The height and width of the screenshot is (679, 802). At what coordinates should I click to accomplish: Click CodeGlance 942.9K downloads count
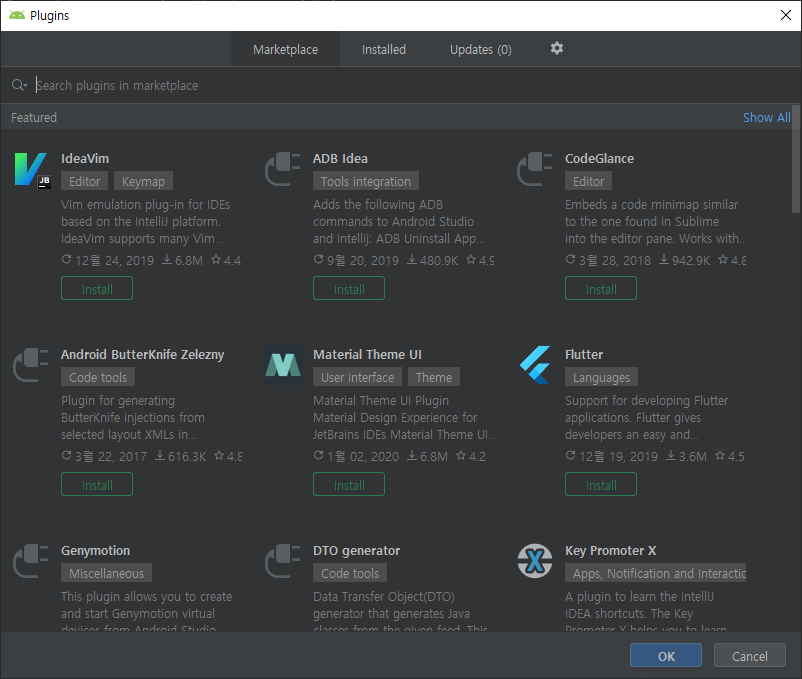pos(684,260)
